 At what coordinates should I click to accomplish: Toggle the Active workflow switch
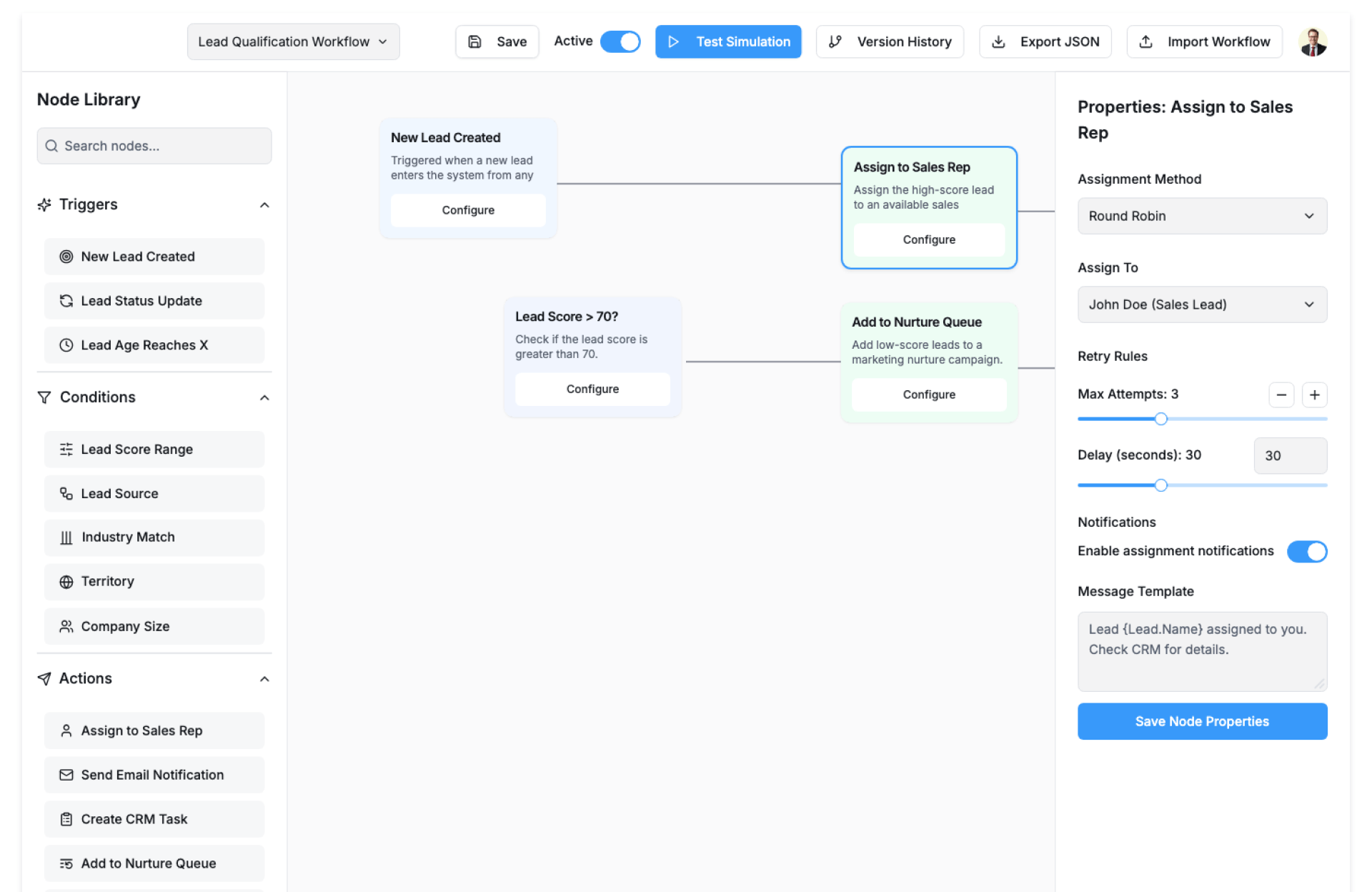(620, 41)
